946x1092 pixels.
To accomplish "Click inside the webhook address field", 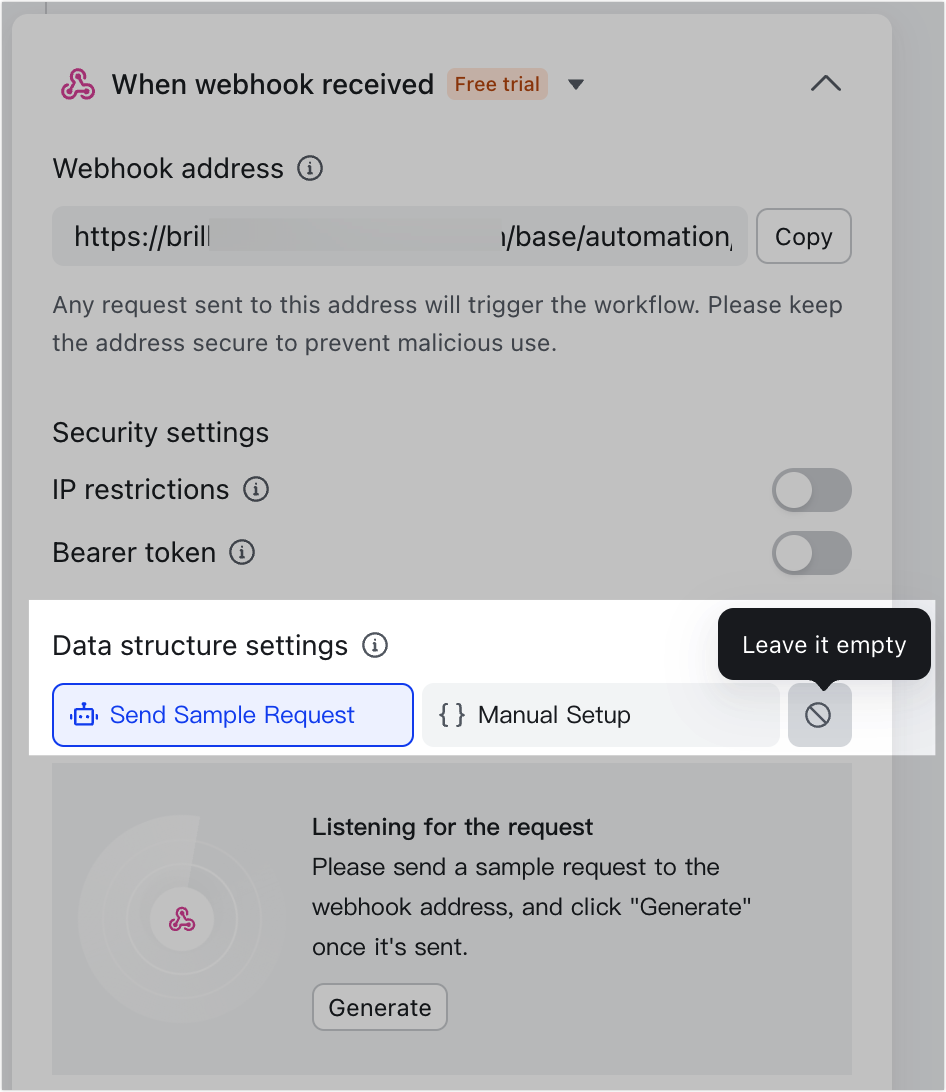I will click(x=400, y=236).
